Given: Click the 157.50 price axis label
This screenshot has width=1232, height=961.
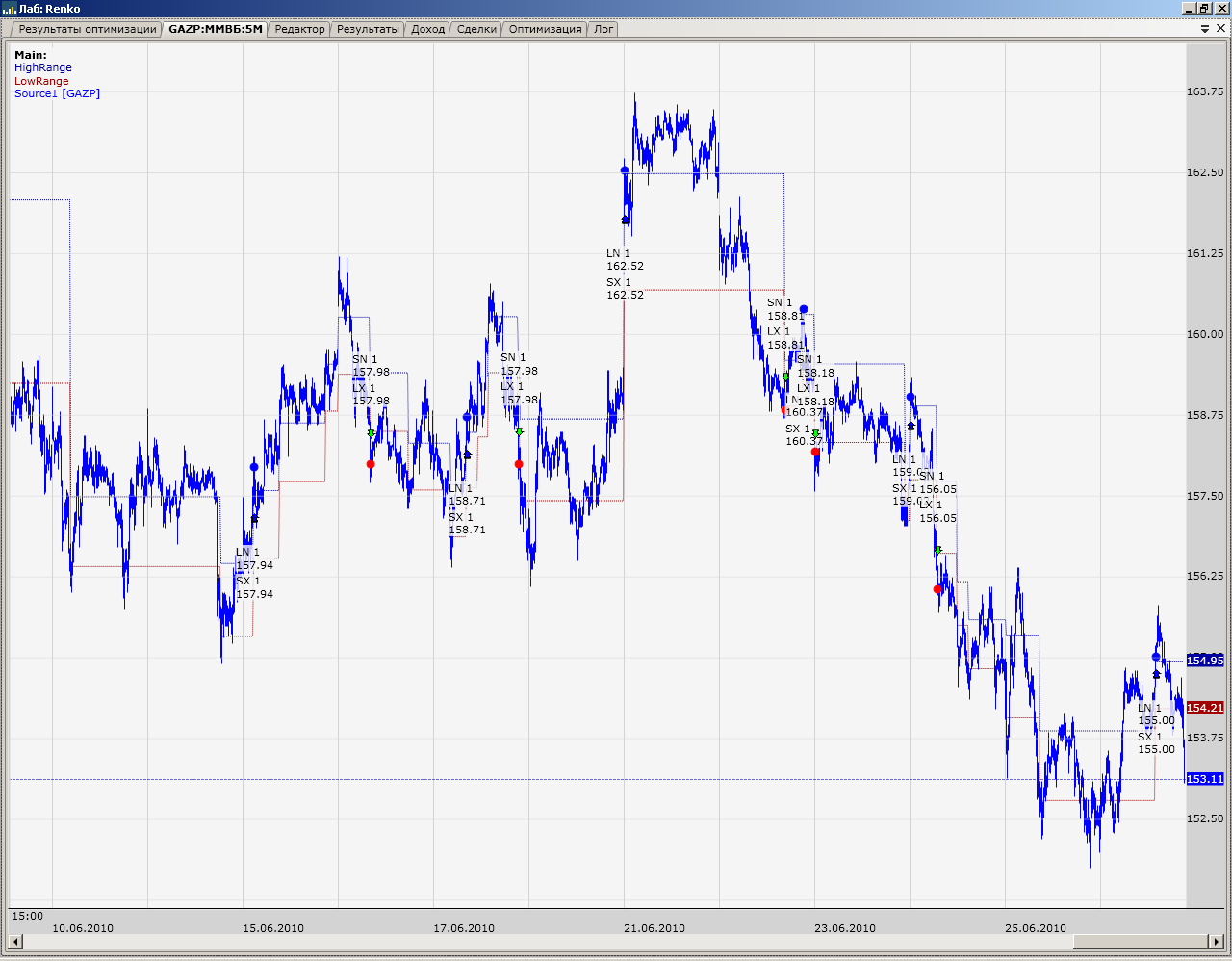Looking at the screenshot, I should pos(1205,496).
